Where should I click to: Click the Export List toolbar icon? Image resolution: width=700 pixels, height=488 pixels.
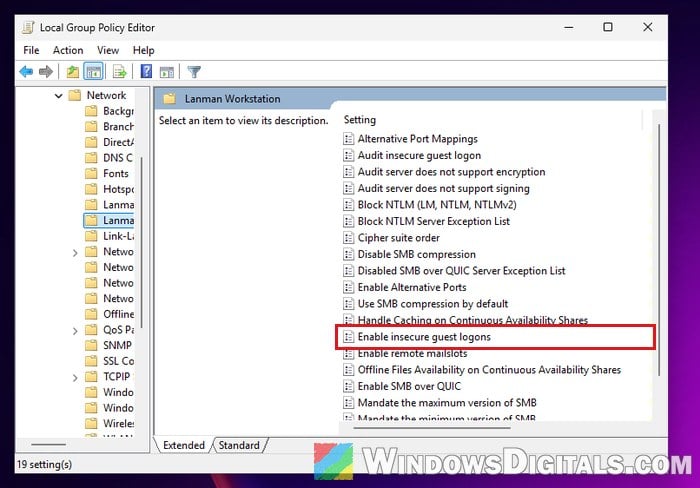click(x=120, y=71)
